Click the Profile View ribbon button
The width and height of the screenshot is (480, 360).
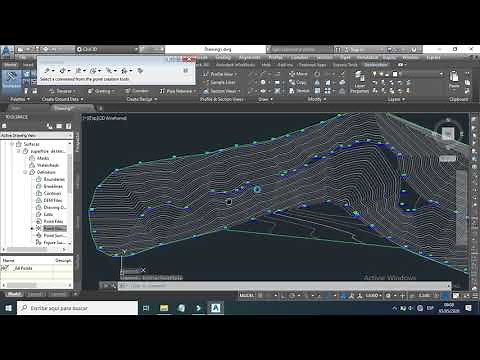click(x=220, y=74)
